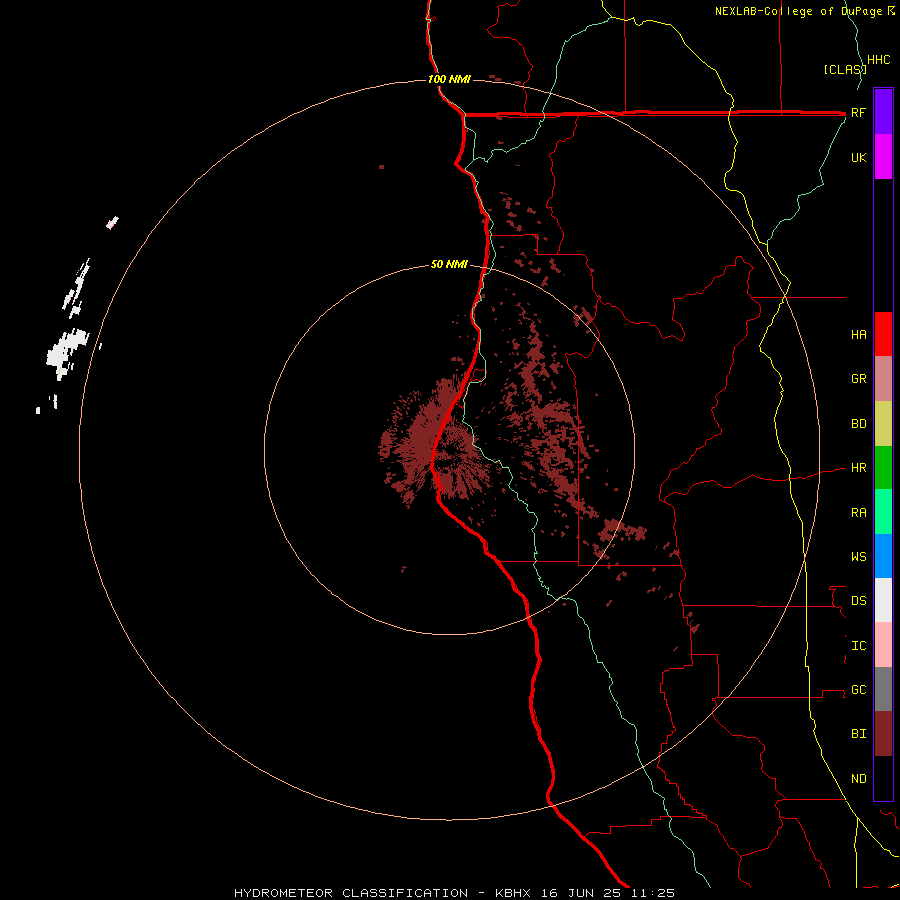900x900 pixels.
Task: Click the DS white legend swatch
Action: 883,600
